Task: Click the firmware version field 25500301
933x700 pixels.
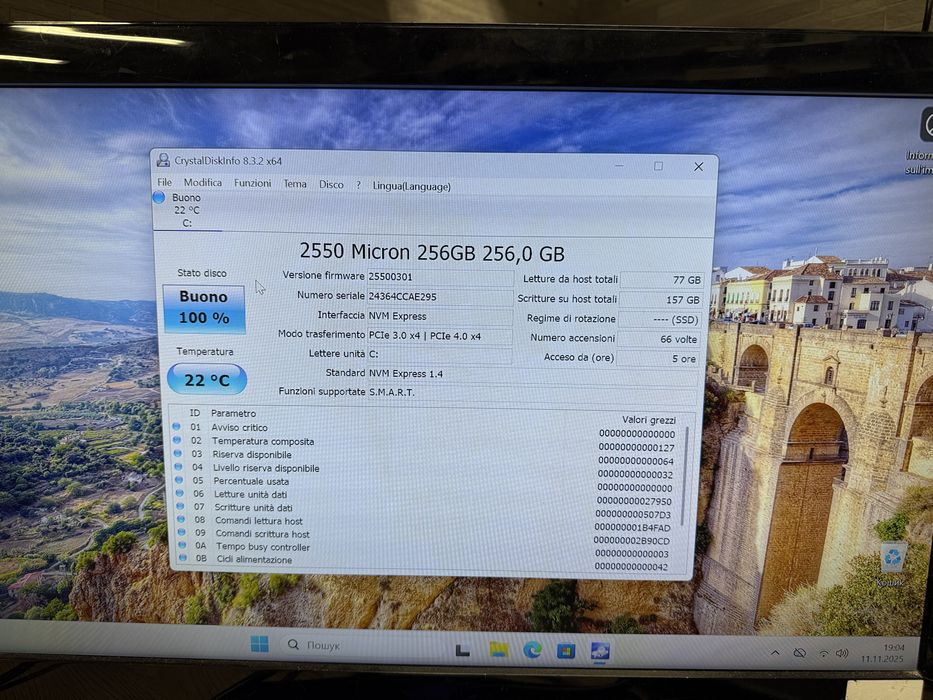Action: (440, 277)
